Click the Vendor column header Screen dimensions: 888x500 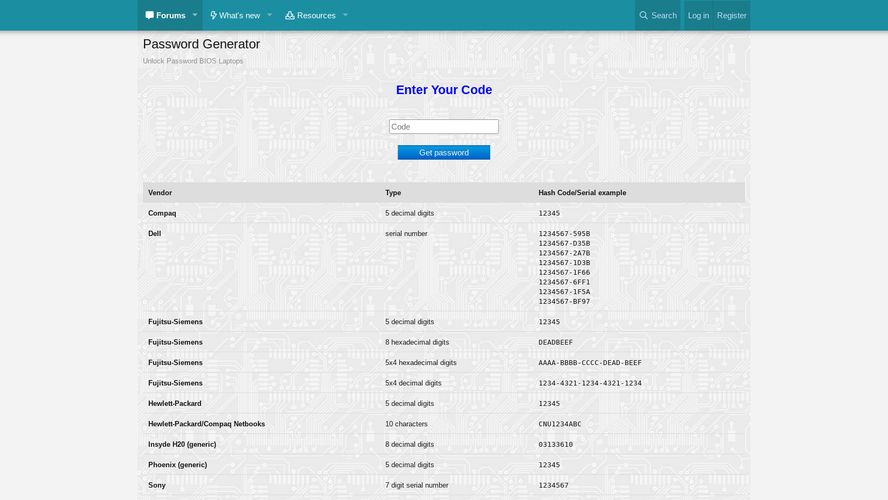pyautogui.click(x=160, y=193)
